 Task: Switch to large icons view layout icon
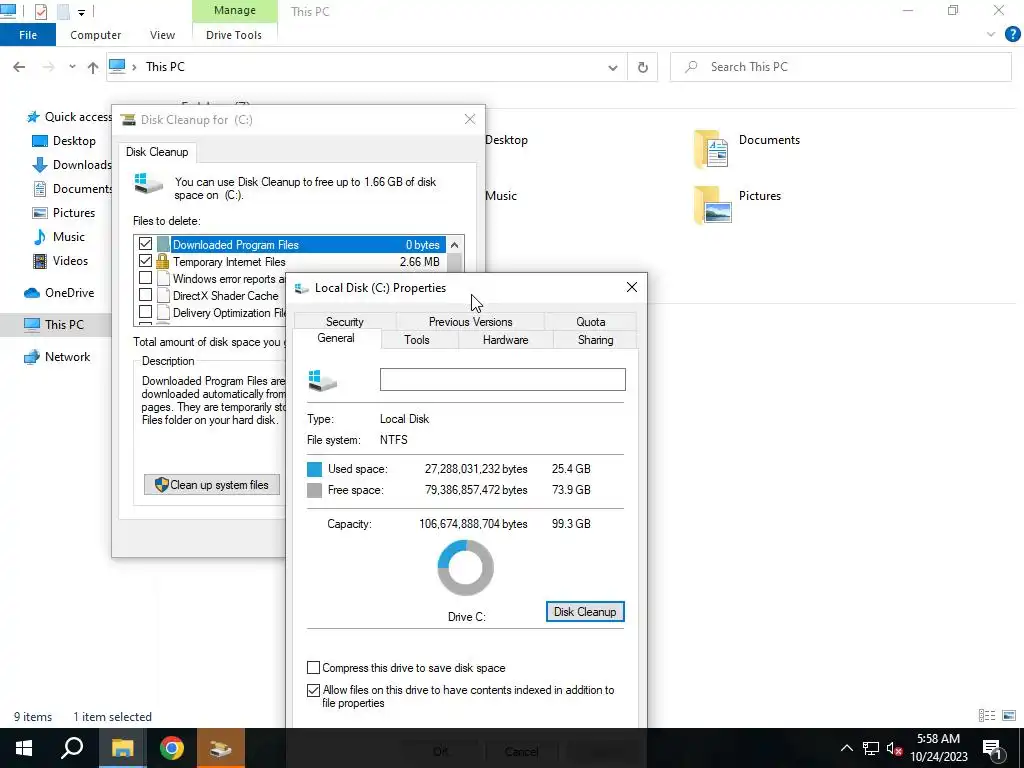click(1009, 716)
